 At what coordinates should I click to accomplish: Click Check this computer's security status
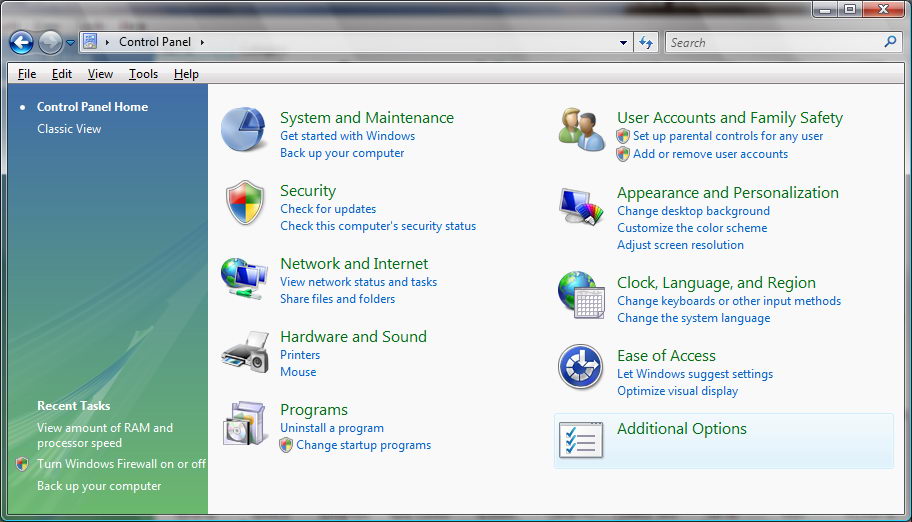pos(378,226)
